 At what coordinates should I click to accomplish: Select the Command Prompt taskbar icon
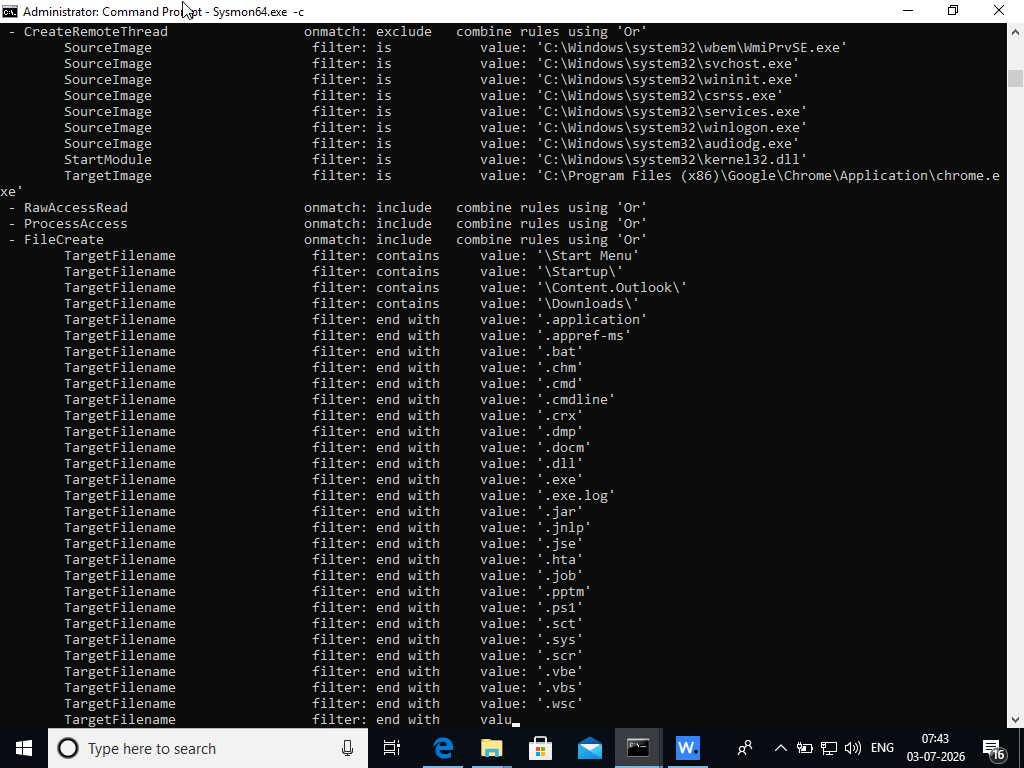point(638,748)
